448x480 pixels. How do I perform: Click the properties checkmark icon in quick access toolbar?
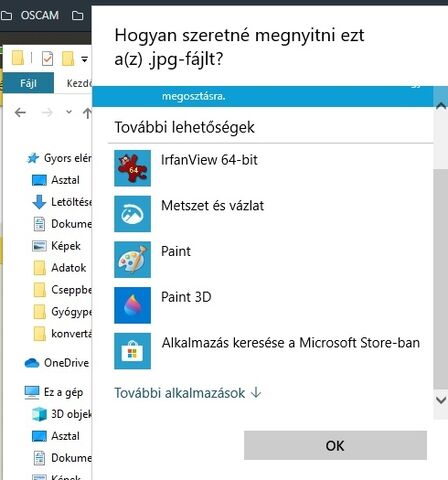(47, 59)
